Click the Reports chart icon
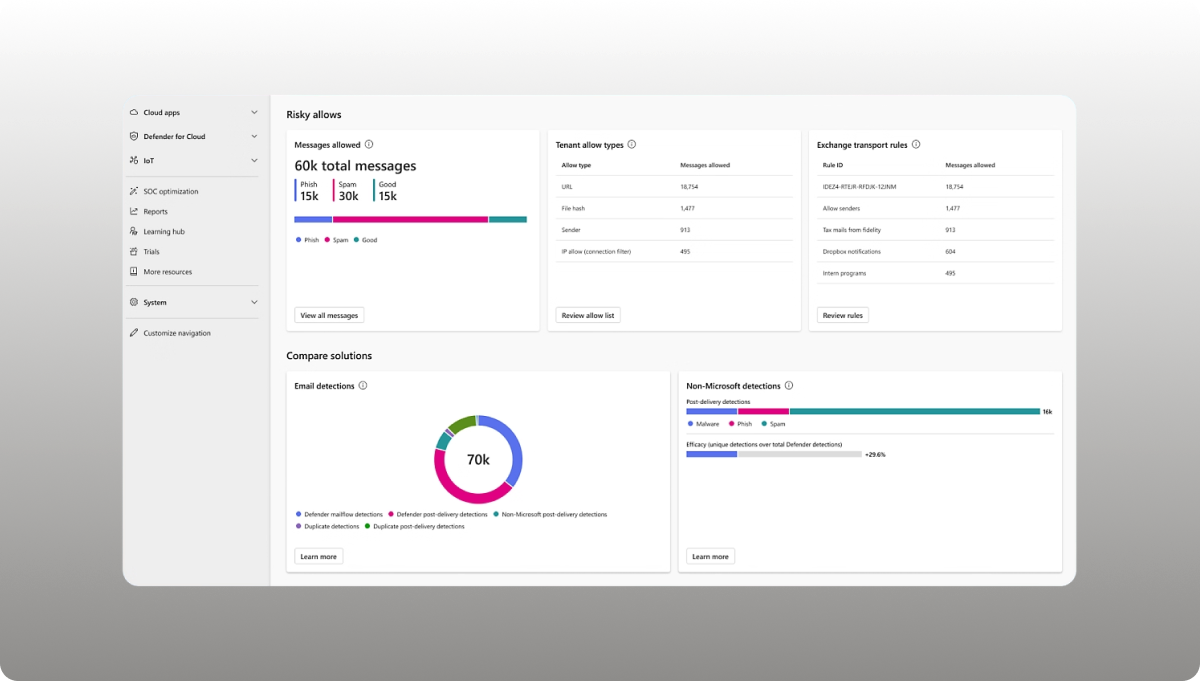This screenshot has width=1200, height=681. click(134, 211)
